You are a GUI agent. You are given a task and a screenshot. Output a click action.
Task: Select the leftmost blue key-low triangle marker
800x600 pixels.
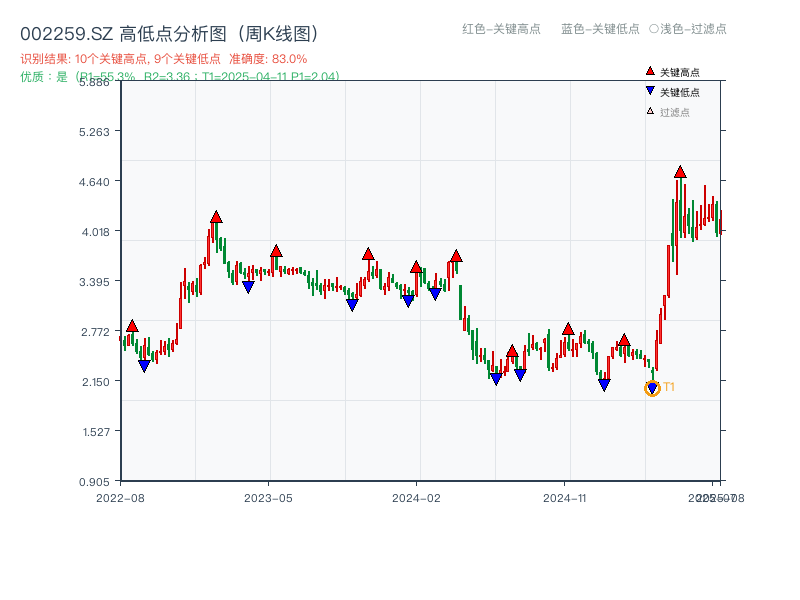coord(144,366)
